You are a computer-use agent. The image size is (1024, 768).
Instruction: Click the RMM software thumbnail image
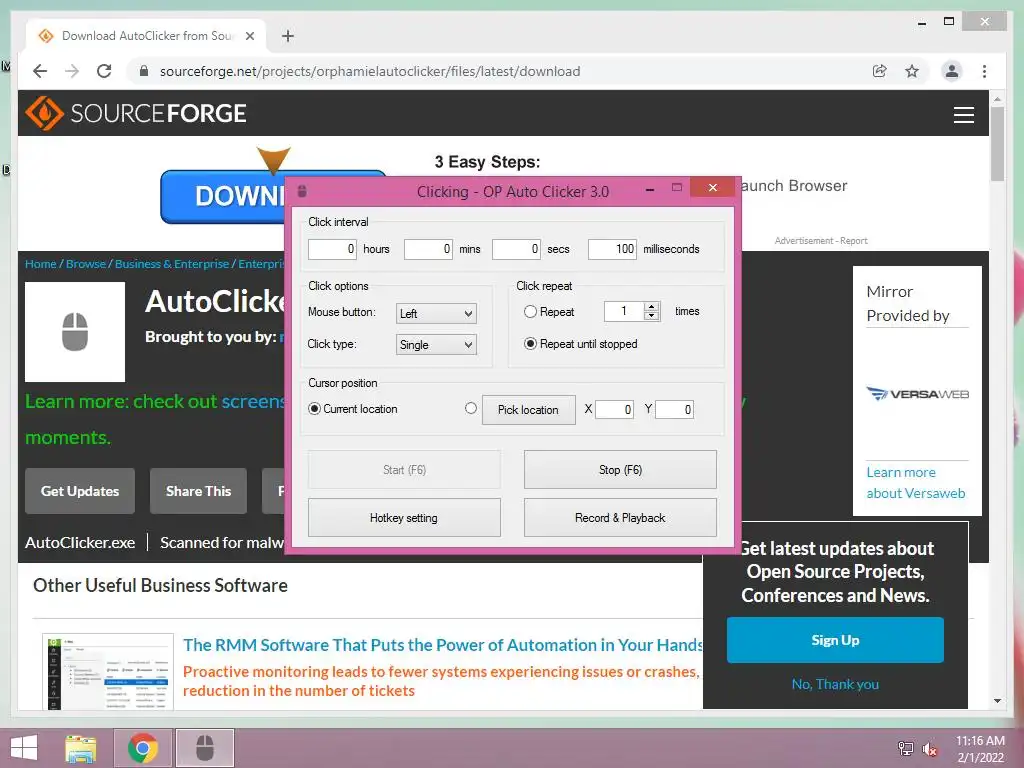[x=108, y=671]
